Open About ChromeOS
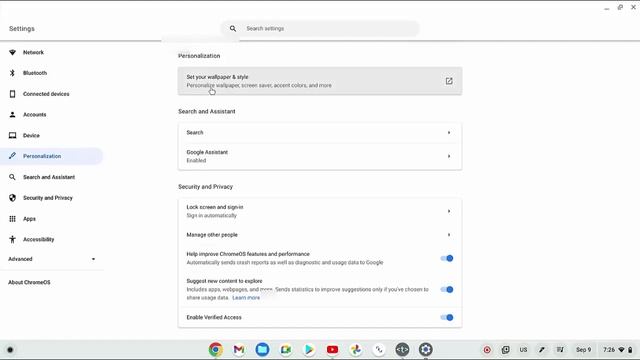640x360 pixels. point(29,282)
